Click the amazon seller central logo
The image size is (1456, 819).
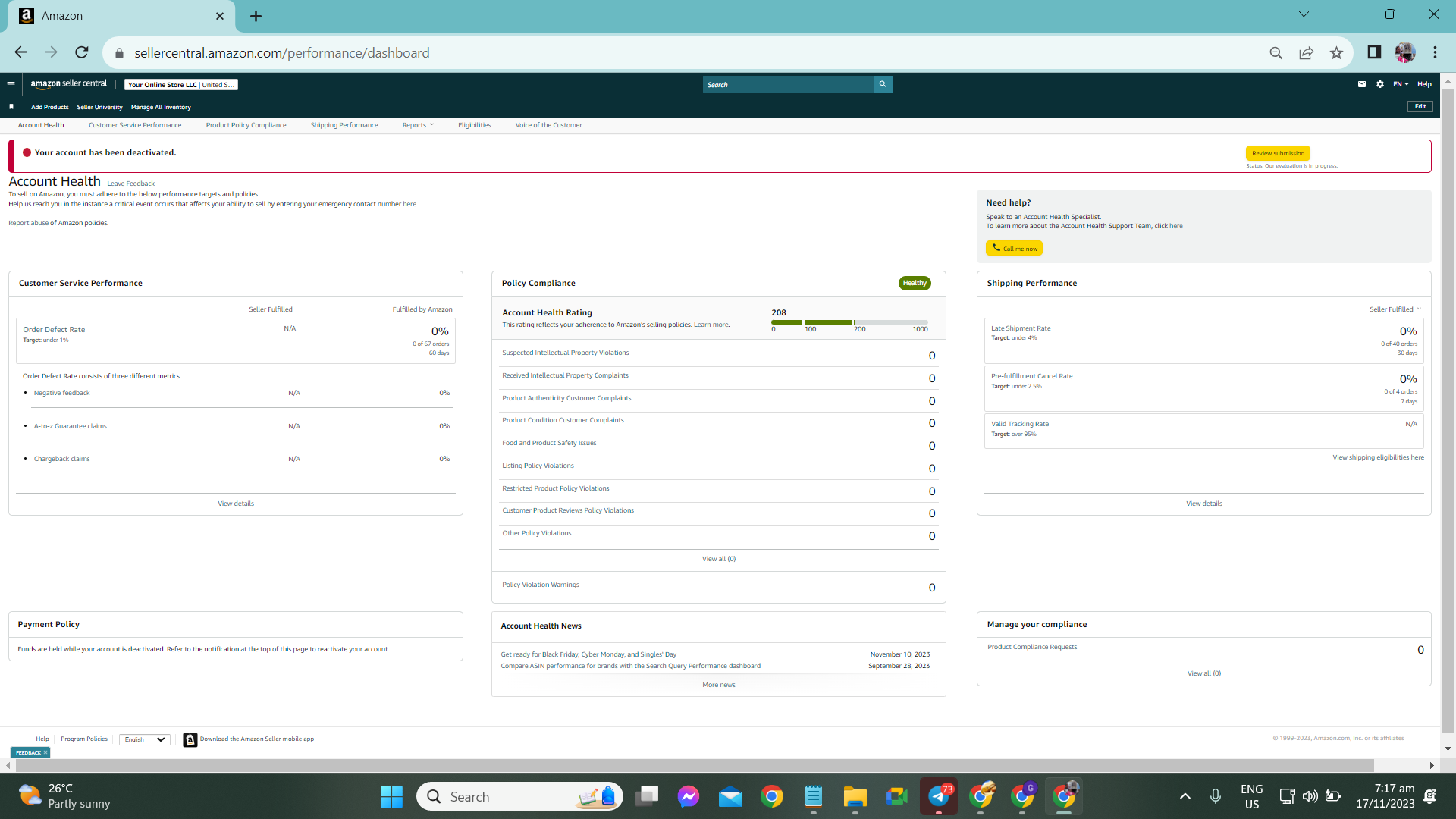pos(69,84)
